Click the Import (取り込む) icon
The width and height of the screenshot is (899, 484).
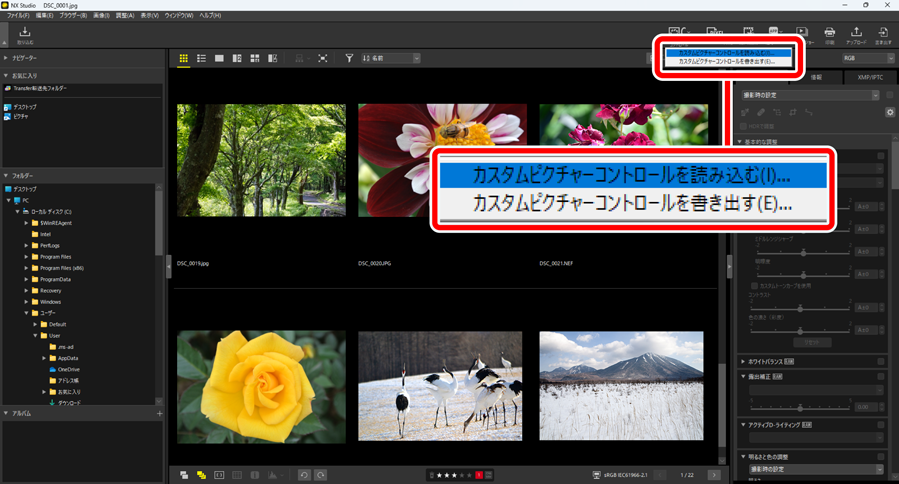24,35
